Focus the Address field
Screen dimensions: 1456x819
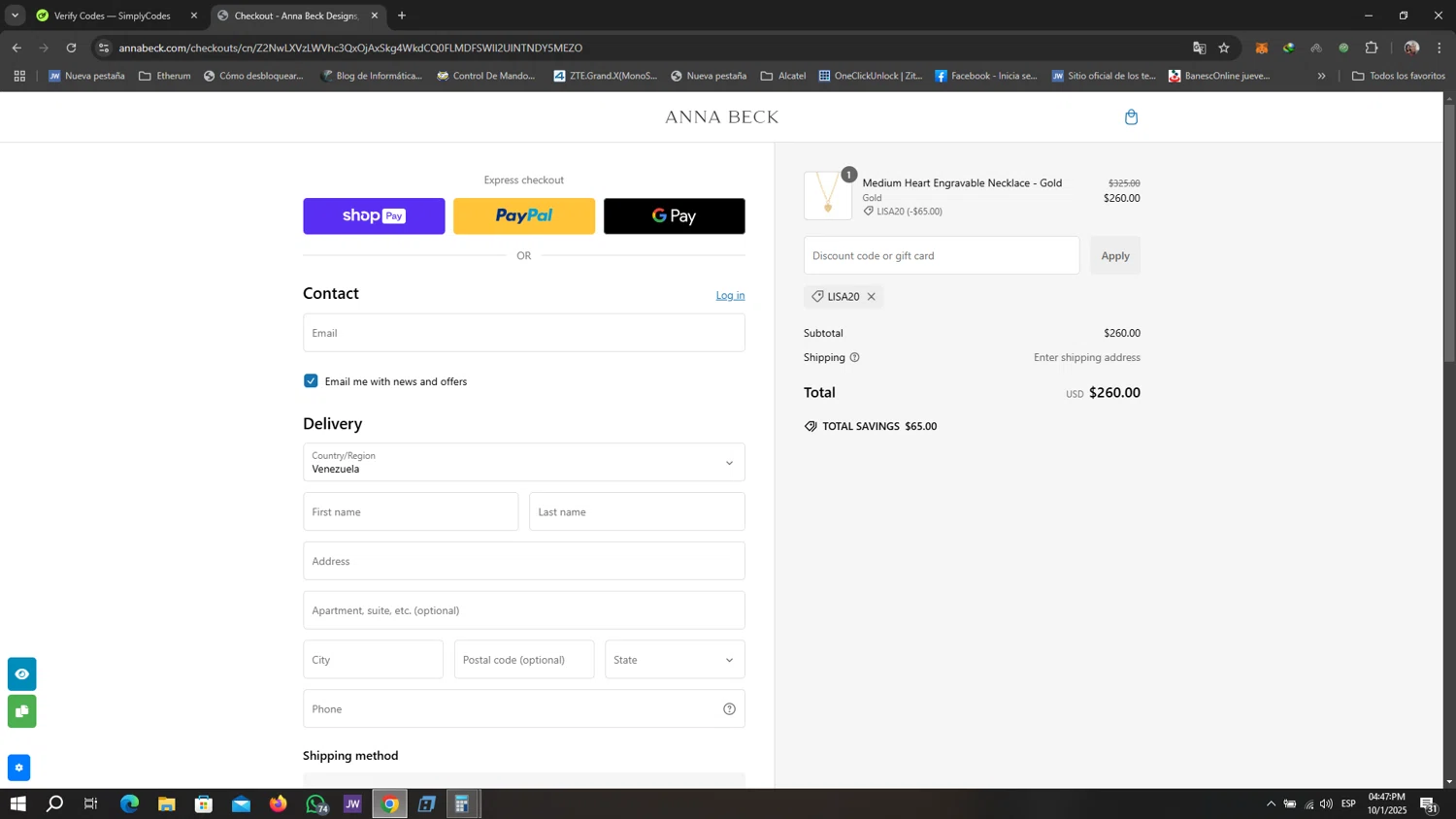(524, 561)
